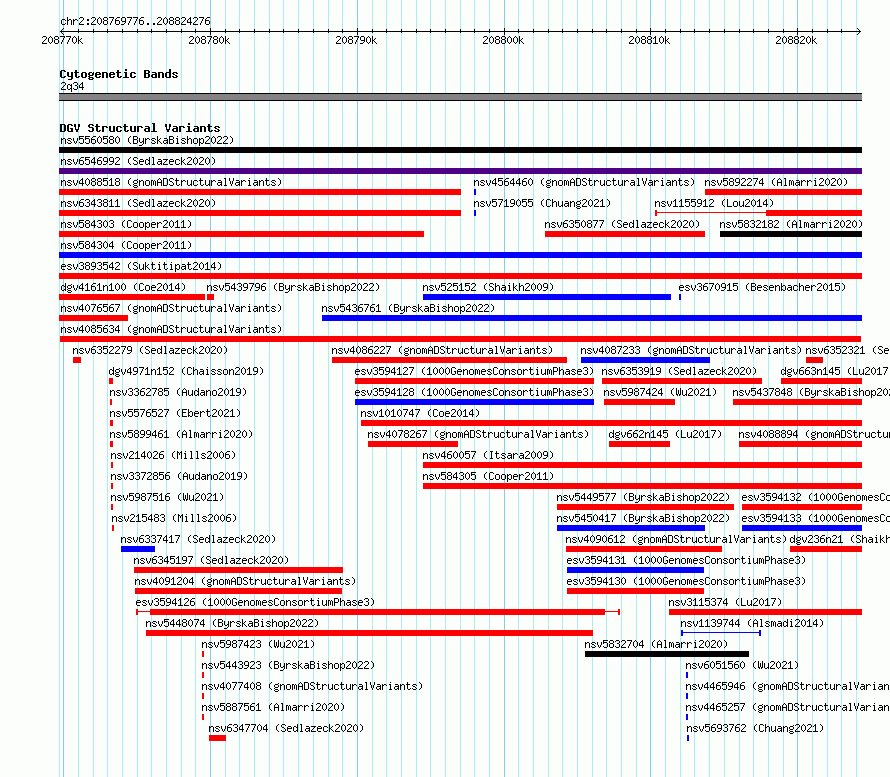This screenshot has width=890, height=777.
Task: Select nsv4086227 (gnomADStructuralVariants) variant
Action: pyautogui.click(x=450, y=360)
